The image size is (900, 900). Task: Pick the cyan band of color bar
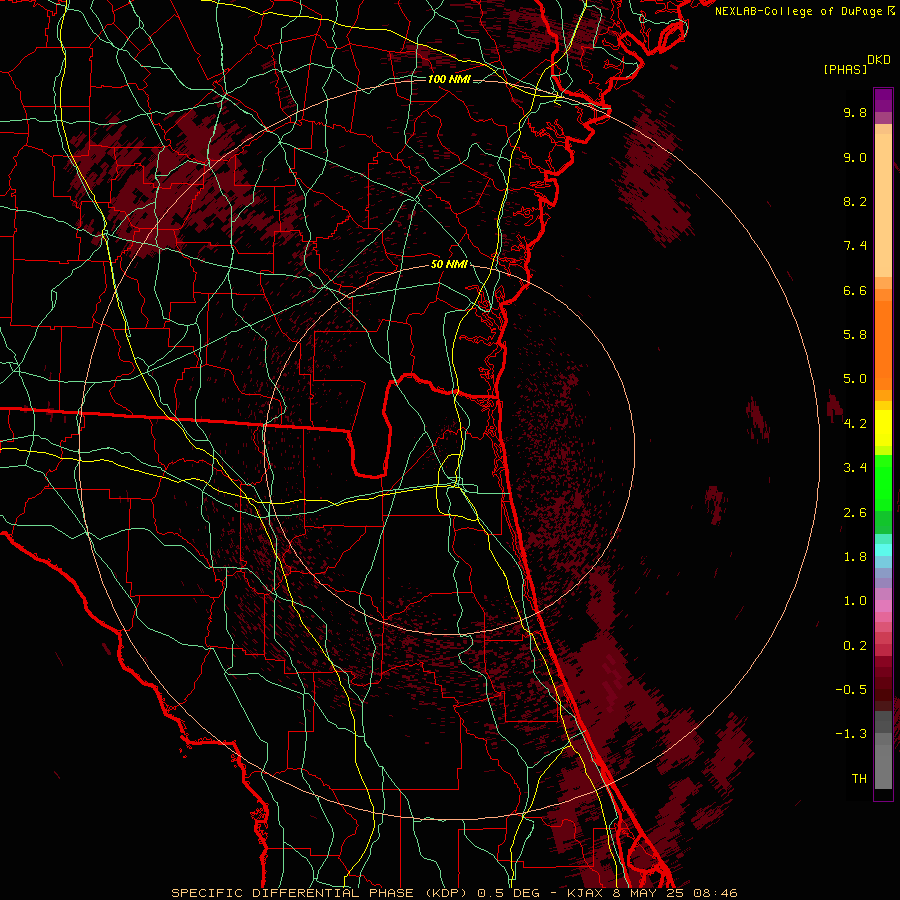[883, 550]
